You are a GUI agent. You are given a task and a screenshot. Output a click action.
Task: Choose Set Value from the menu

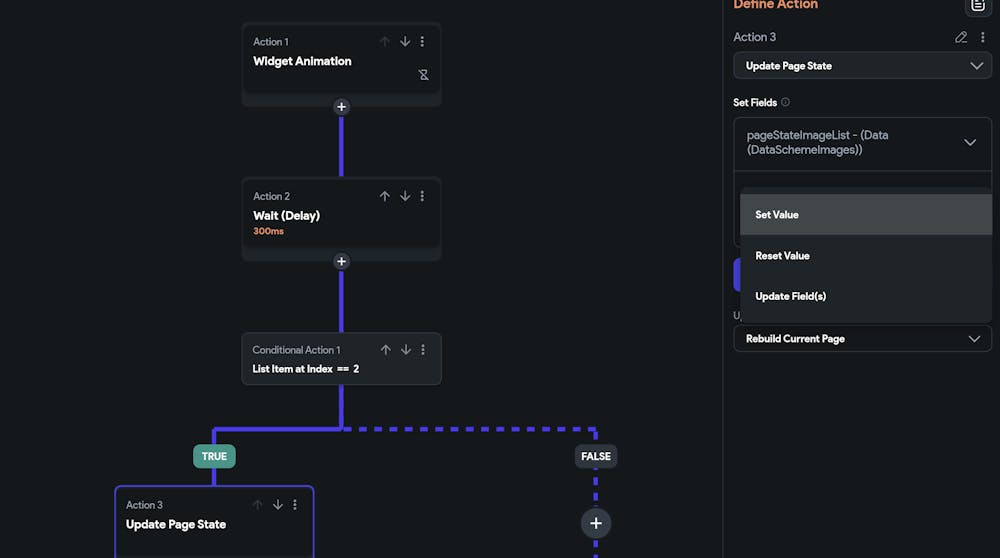click(x=777, y=215)
